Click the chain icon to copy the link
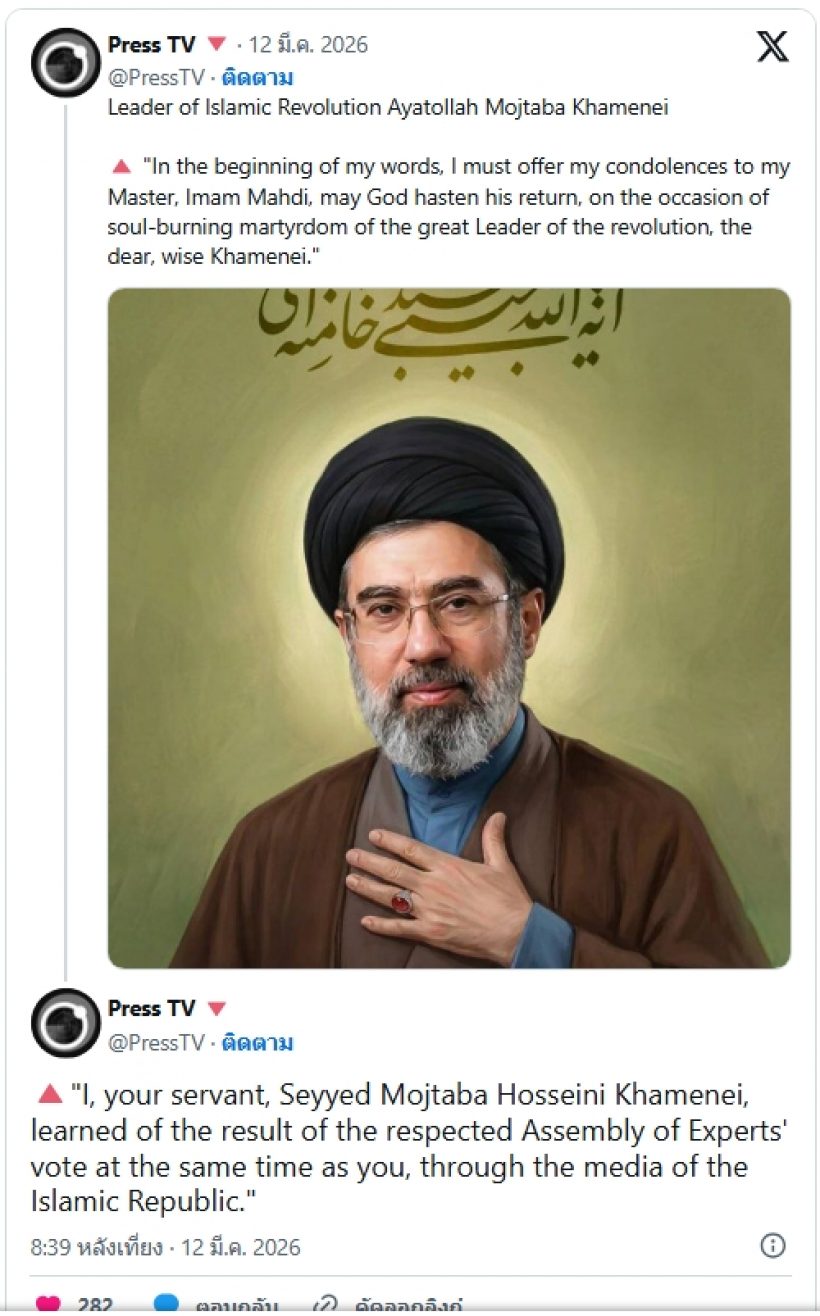The image size is (820, 1316). (x=325, y=1305)
